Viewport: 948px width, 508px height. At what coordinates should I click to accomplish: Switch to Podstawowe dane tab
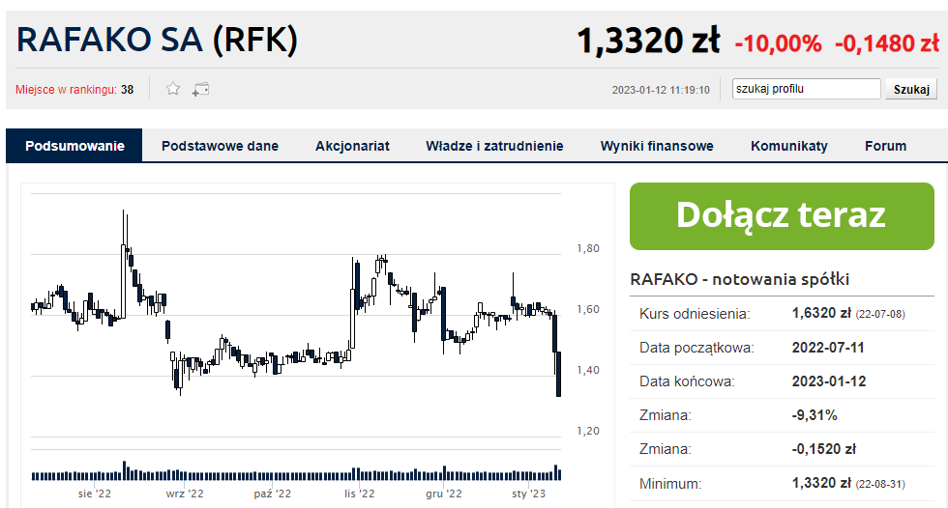(220, 146)
